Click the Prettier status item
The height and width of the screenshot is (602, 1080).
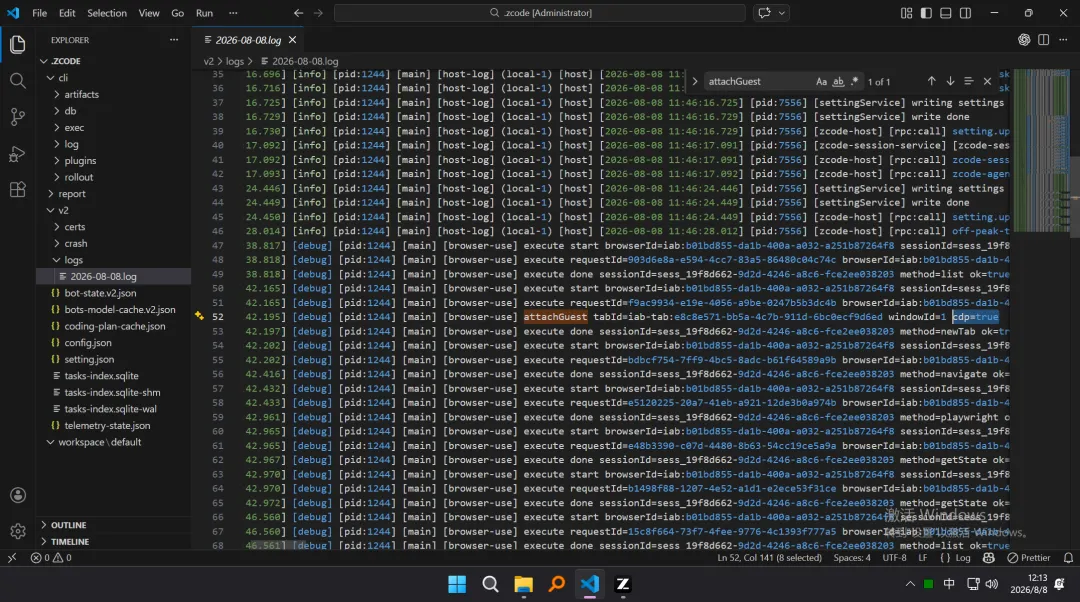point(1029,558)
